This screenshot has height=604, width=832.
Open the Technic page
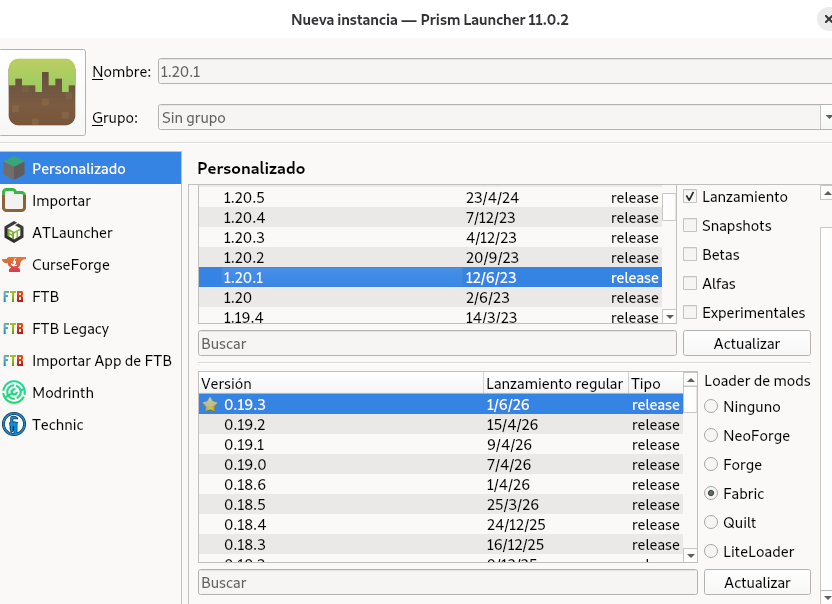91,424
